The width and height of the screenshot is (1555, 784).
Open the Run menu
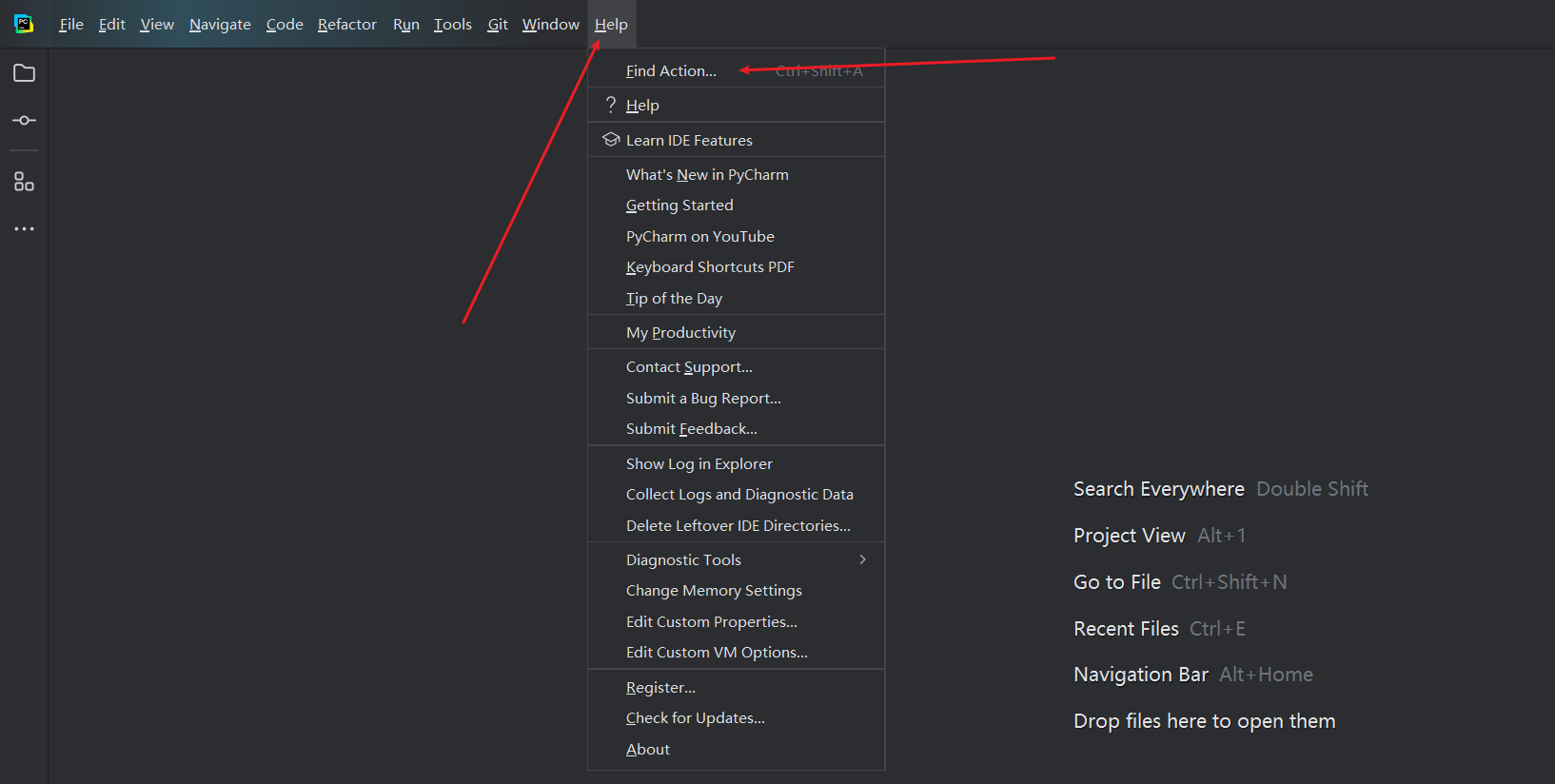pyautogui.click(x=406, y=25)
